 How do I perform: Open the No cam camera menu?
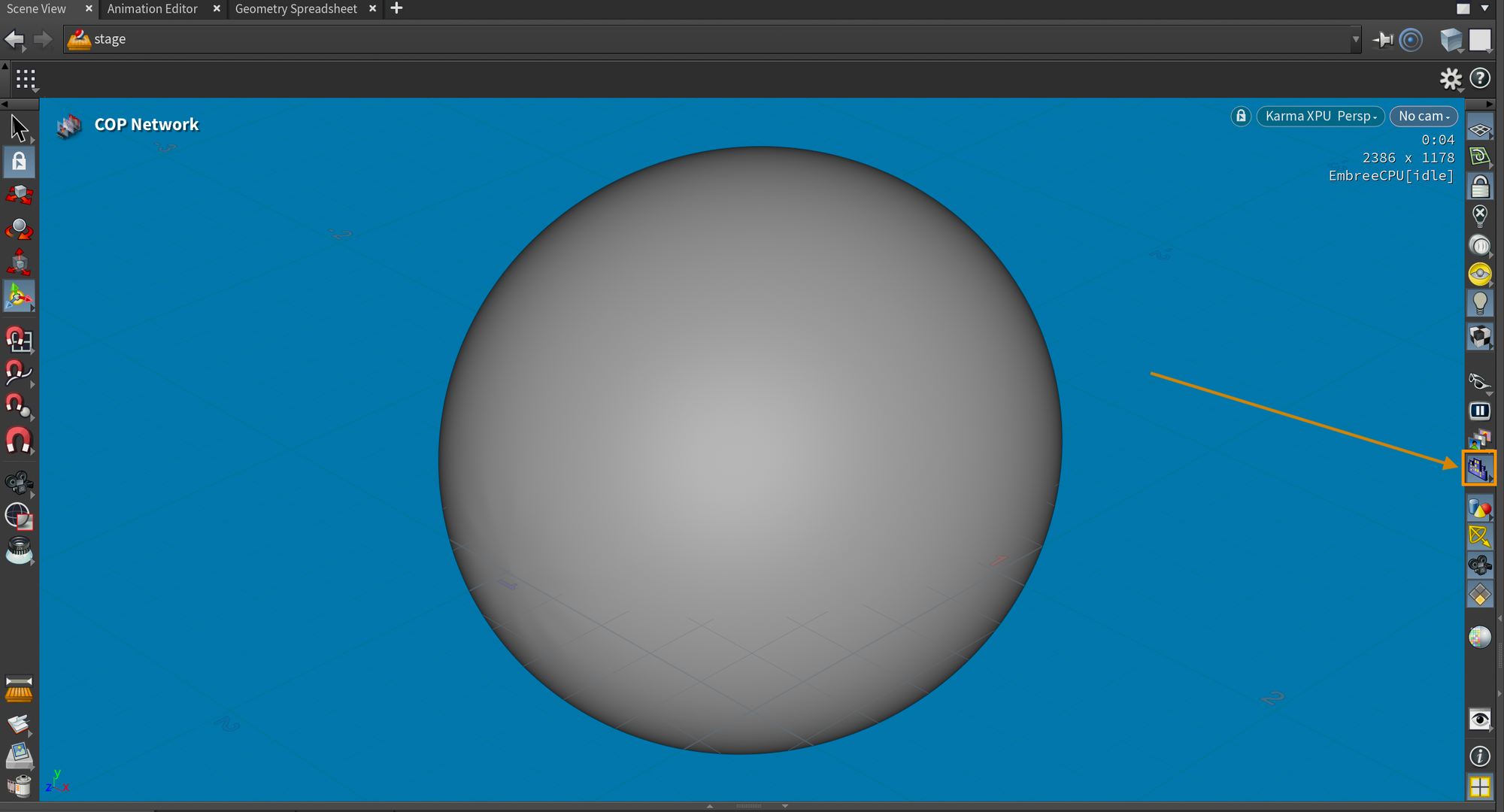point(1424,117)
